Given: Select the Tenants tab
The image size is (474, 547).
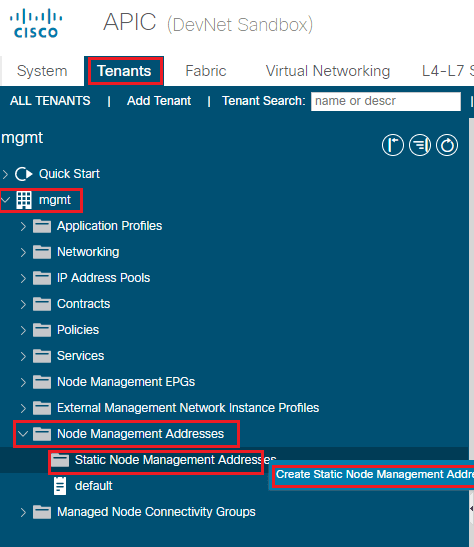Looking at the screenshot, I should pyautogui.click(x=124, y=71).
